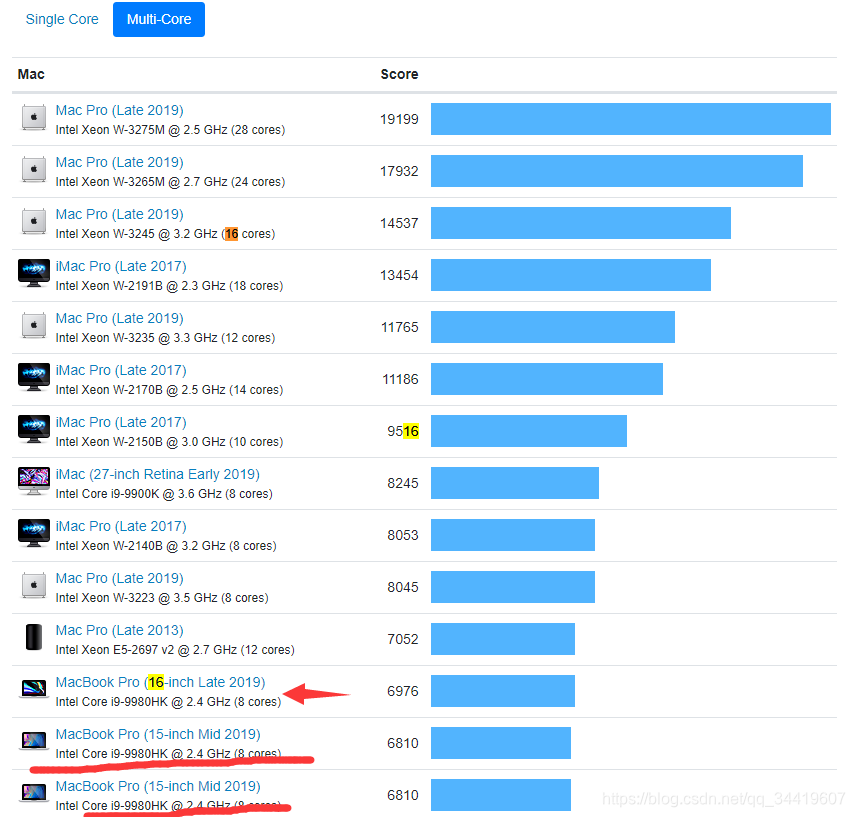Open MacBook Pro (15-inch Mid 2019) link in last row
Image resolution: width=855 pixels, height=817 pixels.
158,786
